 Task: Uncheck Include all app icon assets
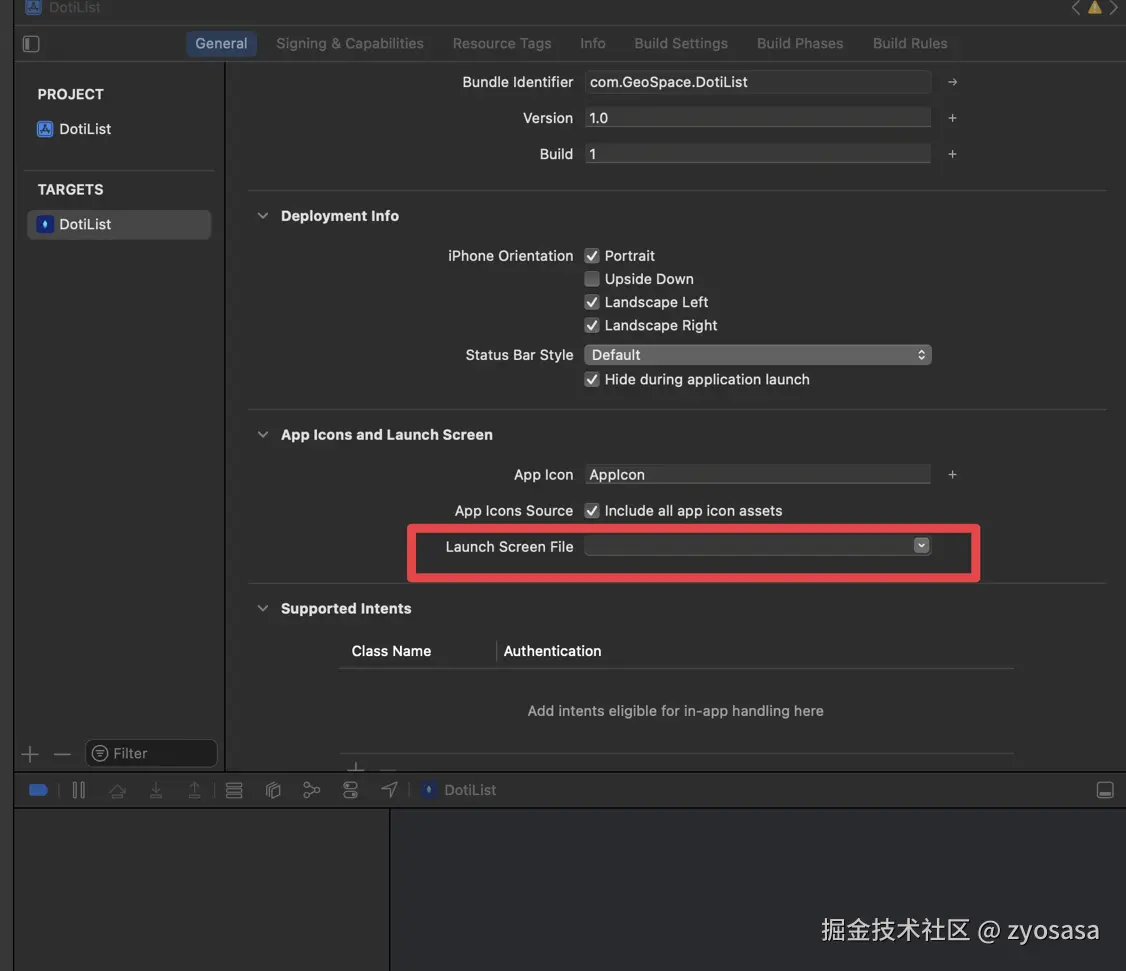[x=591, y=510]
